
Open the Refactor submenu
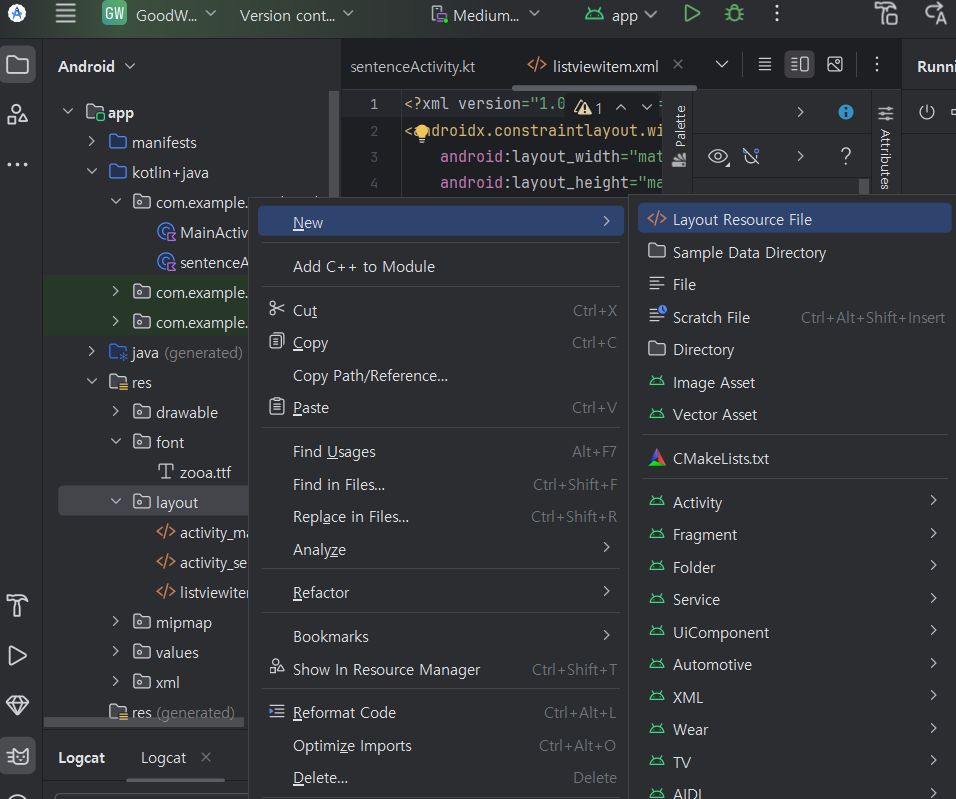click(x=441, y=592)
